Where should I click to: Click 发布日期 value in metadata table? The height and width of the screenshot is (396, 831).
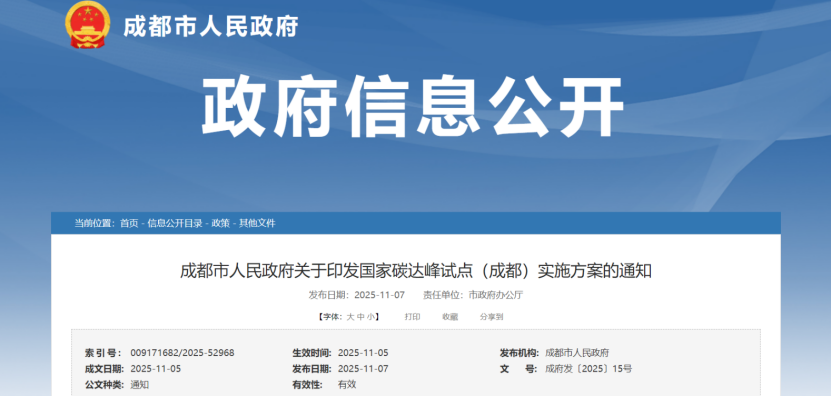click(x=363, y=369)
